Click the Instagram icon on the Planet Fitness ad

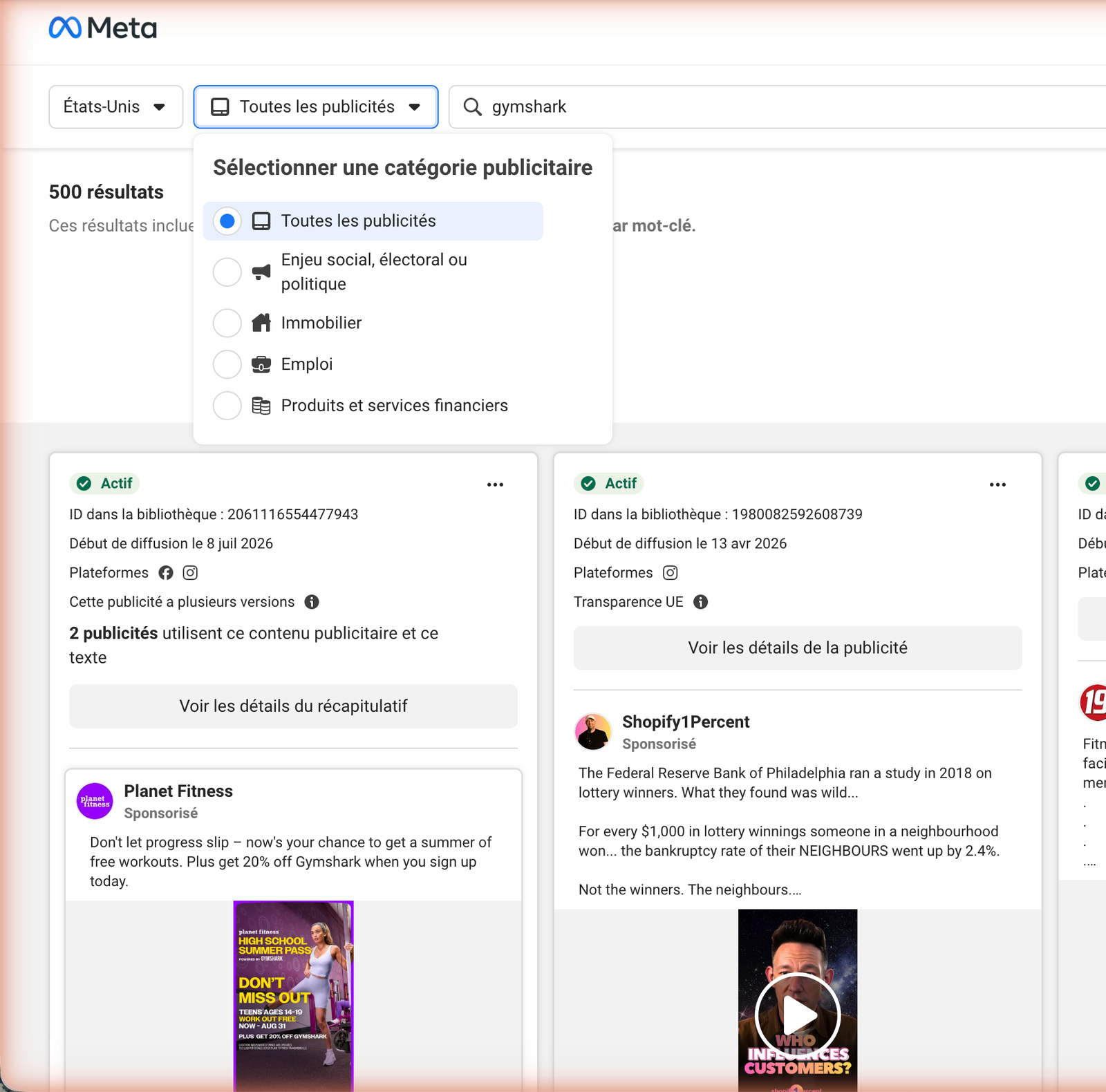190,573
